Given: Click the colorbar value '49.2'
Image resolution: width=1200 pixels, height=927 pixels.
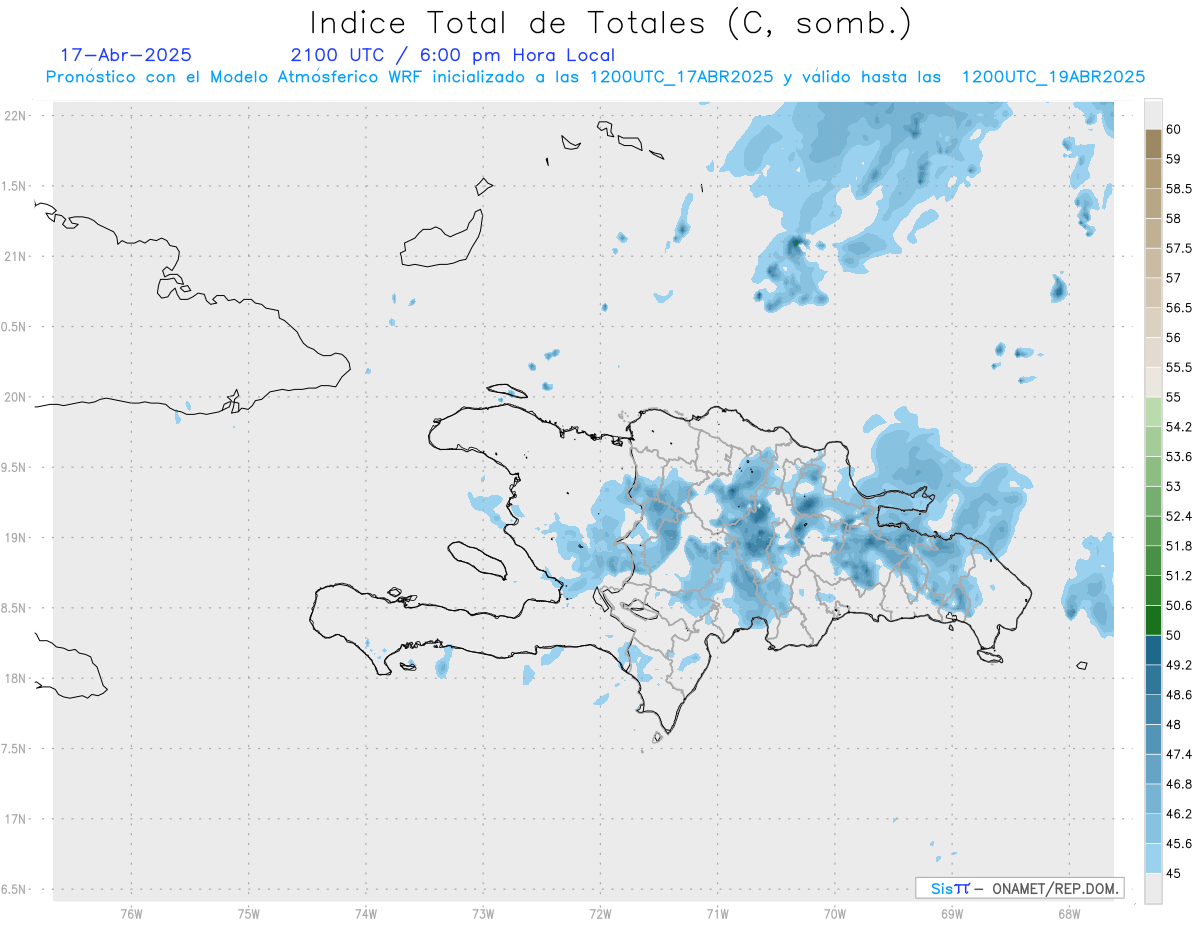Looking at the screenshot, I should point(1179,665).
